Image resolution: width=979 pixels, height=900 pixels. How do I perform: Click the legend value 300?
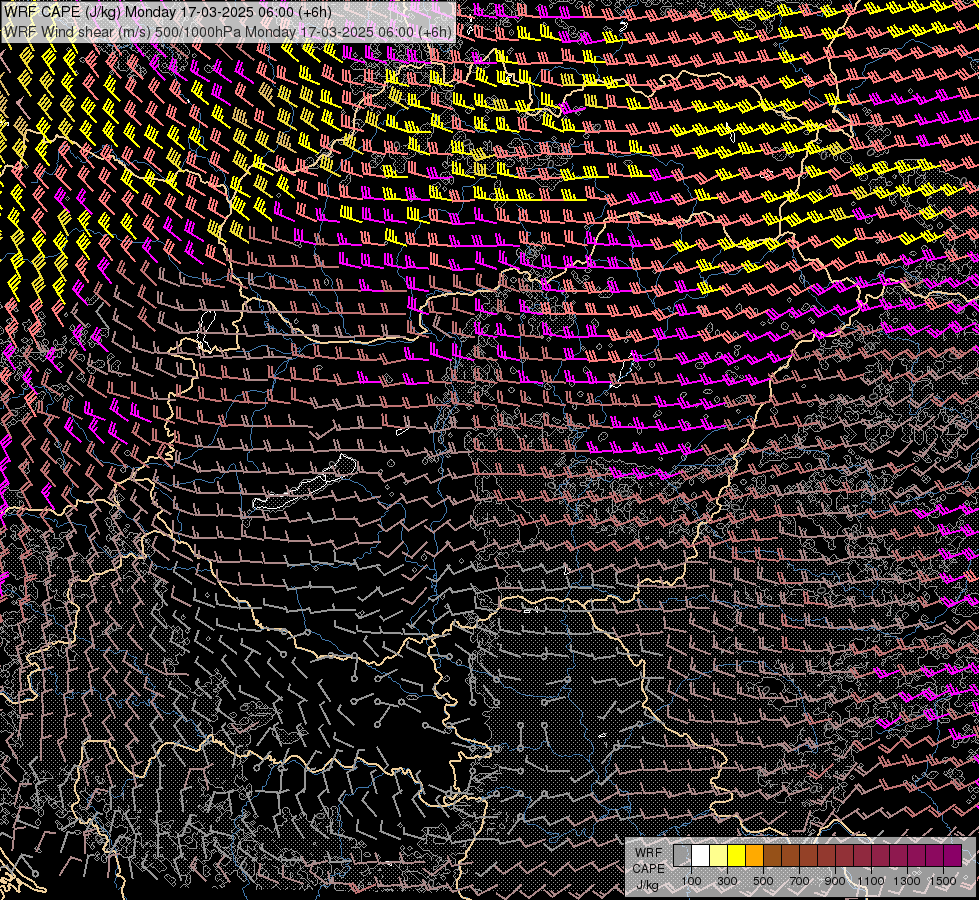(x=727, y=881)
